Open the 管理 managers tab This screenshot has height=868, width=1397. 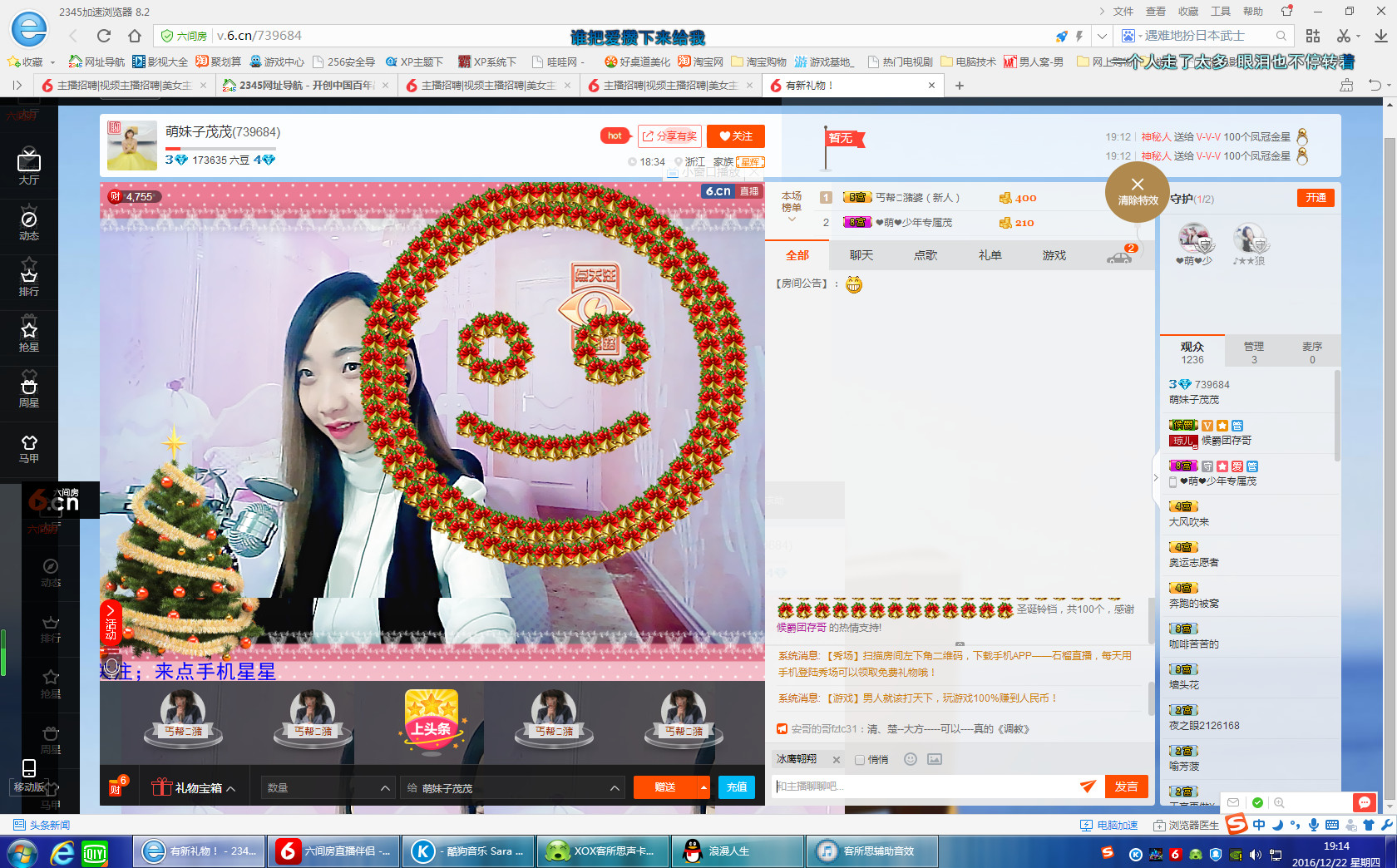click(x=1254, y=352)
